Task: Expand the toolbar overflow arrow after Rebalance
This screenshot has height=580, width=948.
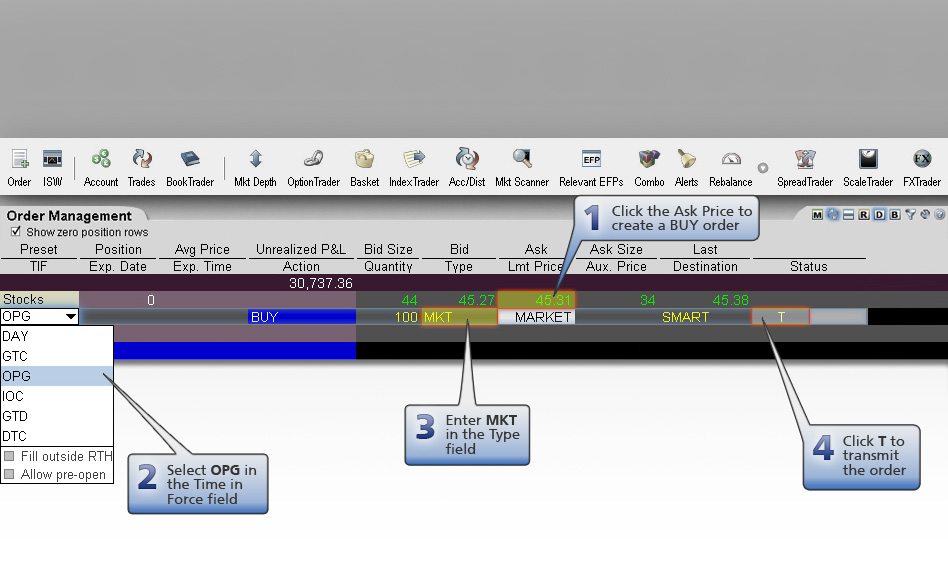Action: pos(763,168)
